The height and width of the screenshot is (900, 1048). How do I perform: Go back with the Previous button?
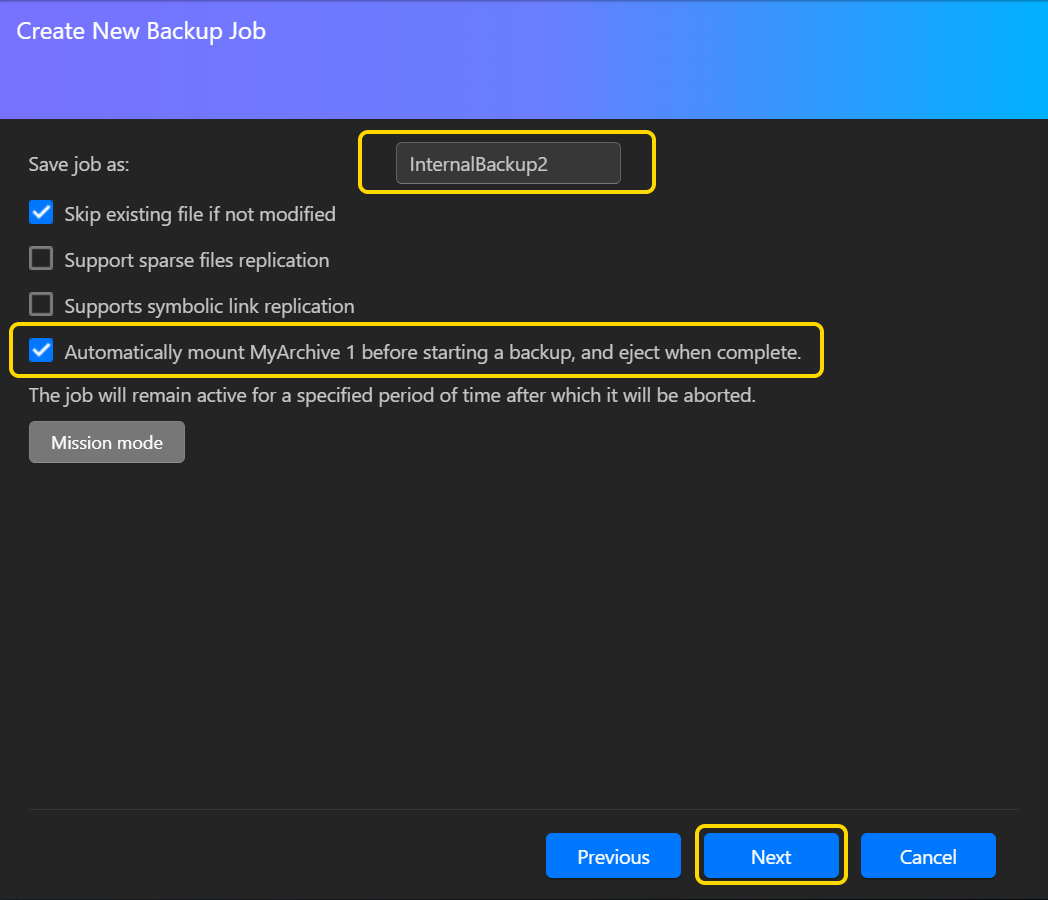point(613,856)
